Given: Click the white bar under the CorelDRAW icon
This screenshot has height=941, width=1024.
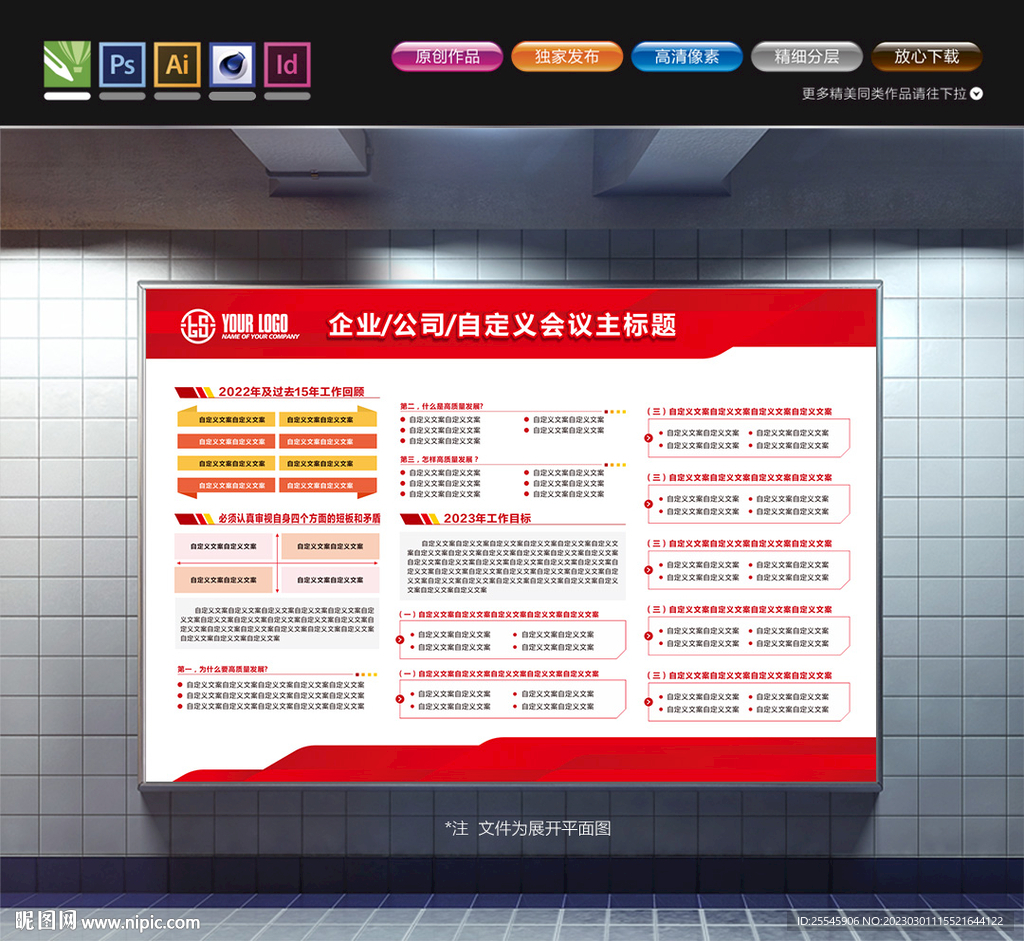Looking at the screenshot, I should coord(67,96).
